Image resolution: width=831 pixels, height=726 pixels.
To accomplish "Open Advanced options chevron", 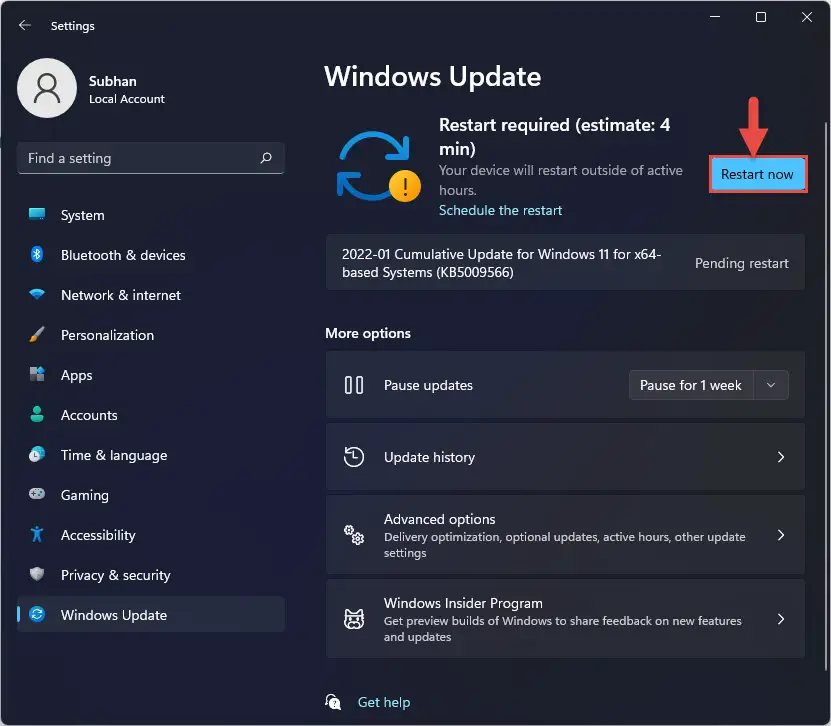I will point(781,535).
